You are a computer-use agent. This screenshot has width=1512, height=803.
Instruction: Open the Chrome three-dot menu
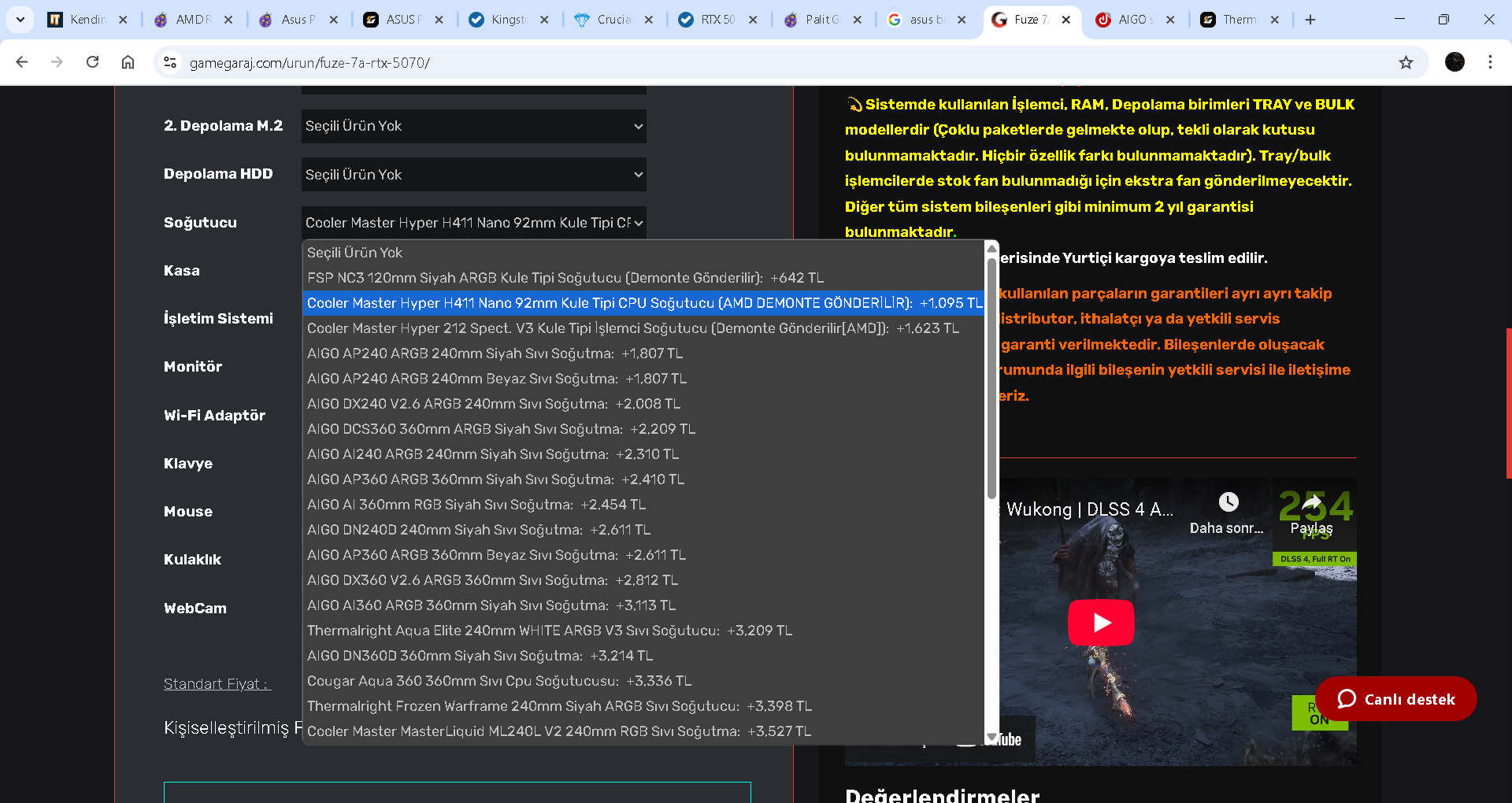1490,62
